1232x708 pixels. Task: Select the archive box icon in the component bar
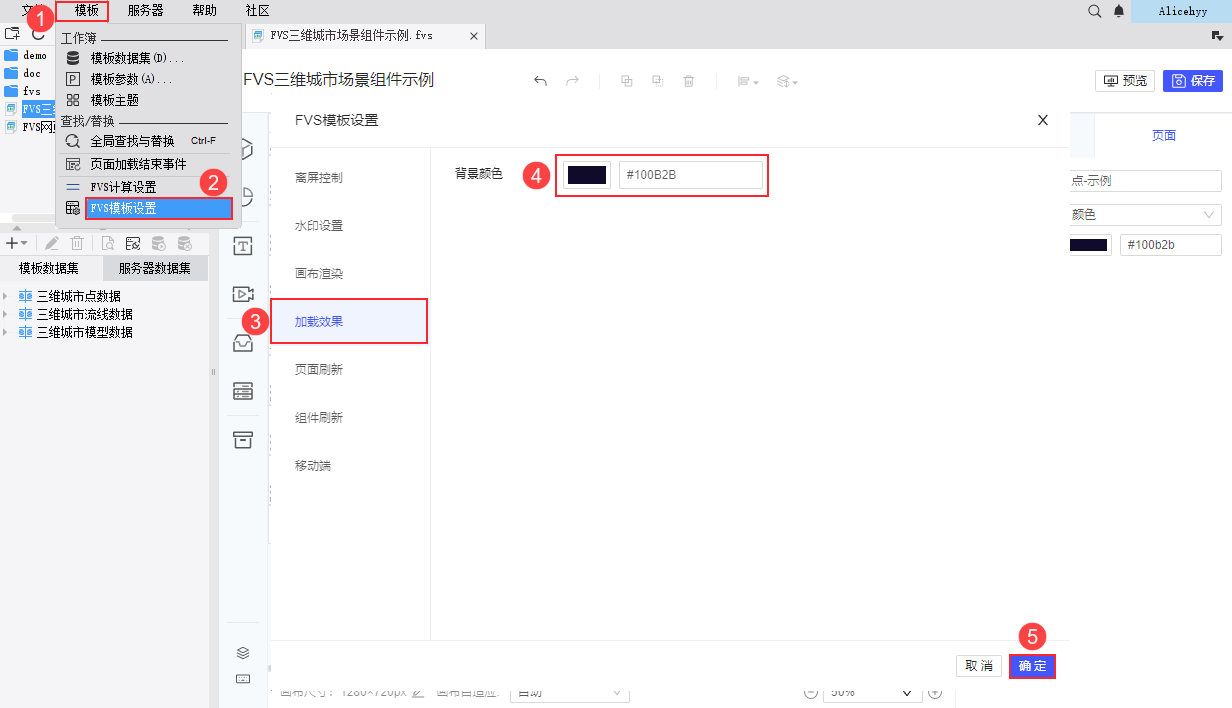tap(243, 439)
